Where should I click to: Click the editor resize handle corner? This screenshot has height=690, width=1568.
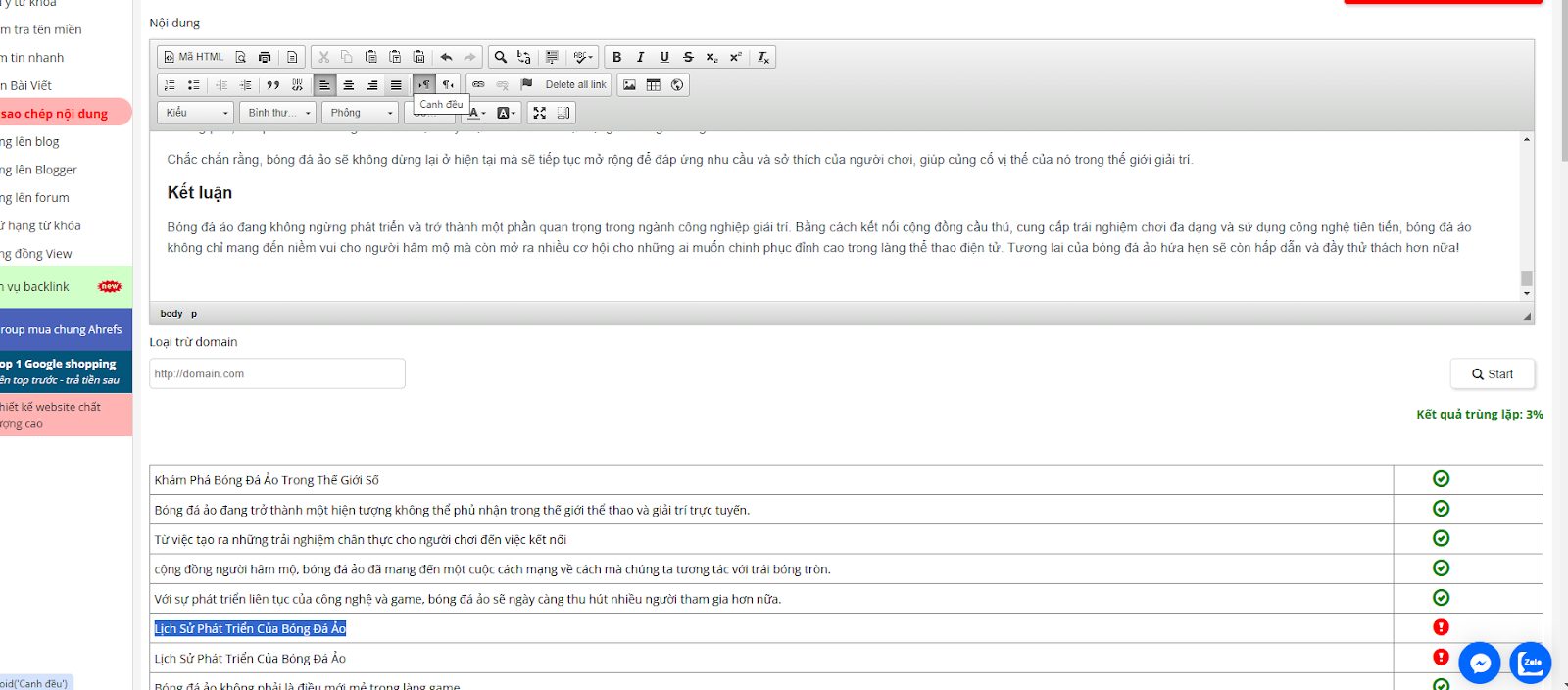pos(1526,316)
